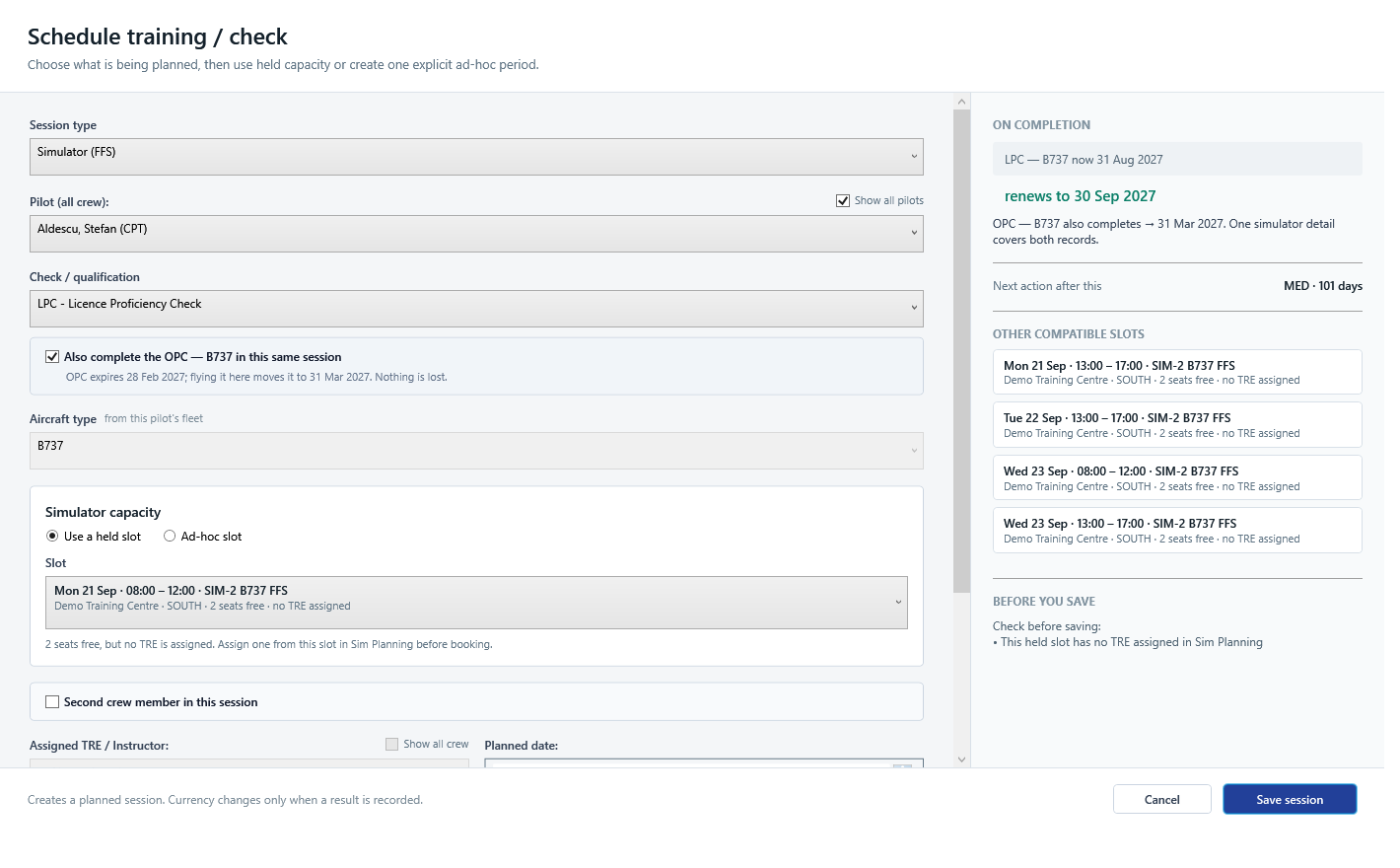Viewport: 1400px width, 868px height.
Task: Click the Aircraft type dropdown arrow
Action: [914, 451]
